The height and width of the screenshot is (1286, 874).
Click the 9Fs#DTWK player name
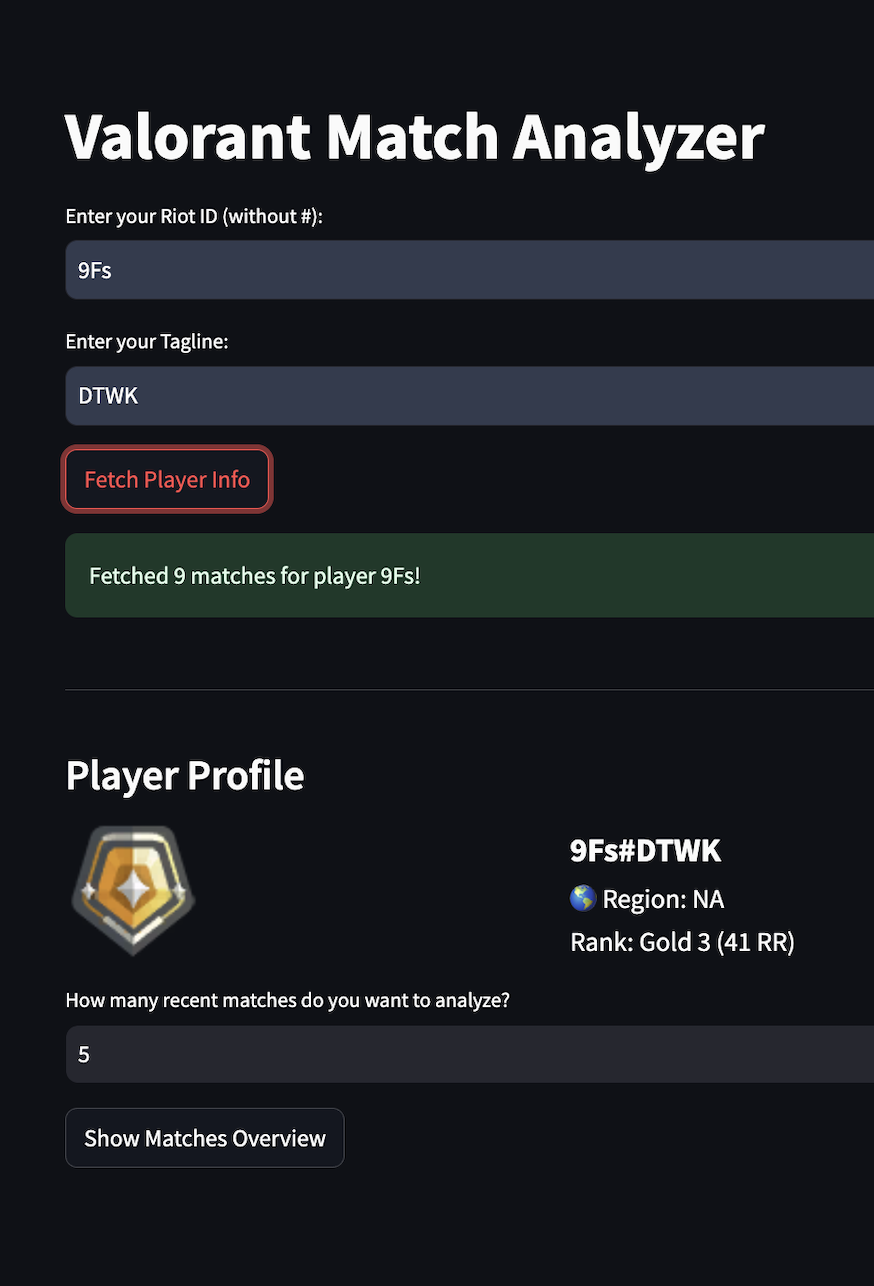pyautogui.click(x=645, y=851)
